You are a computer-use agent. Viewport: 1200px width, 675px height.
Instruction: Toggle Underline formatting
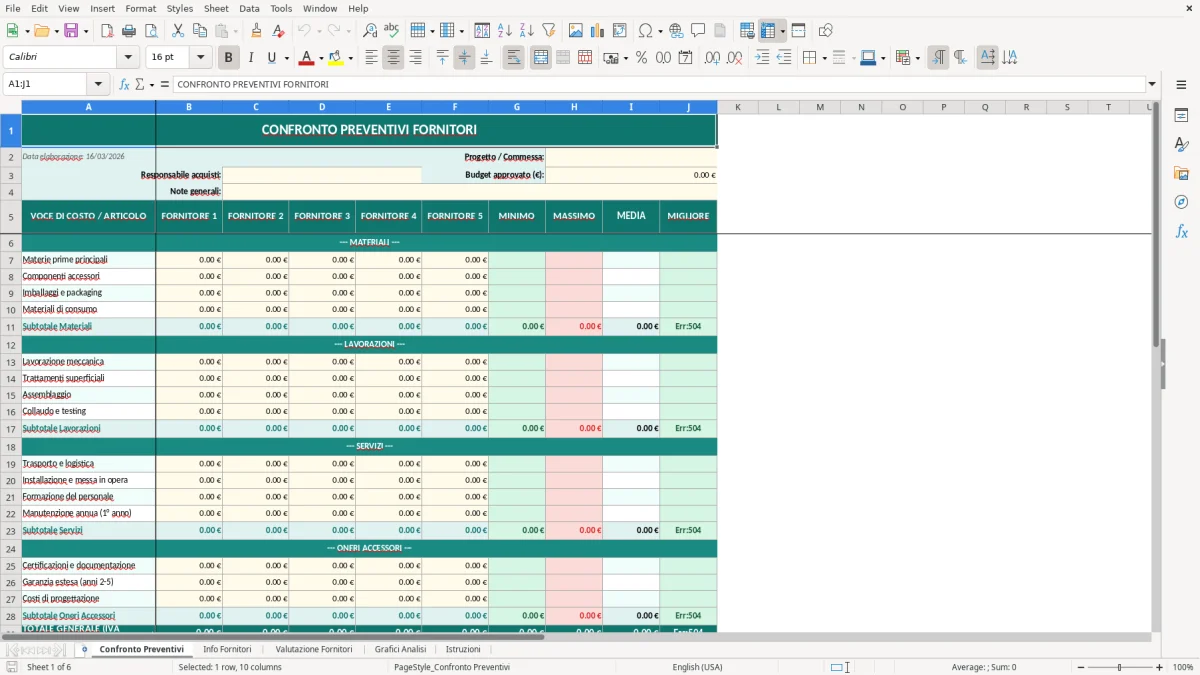pos(272,58)
